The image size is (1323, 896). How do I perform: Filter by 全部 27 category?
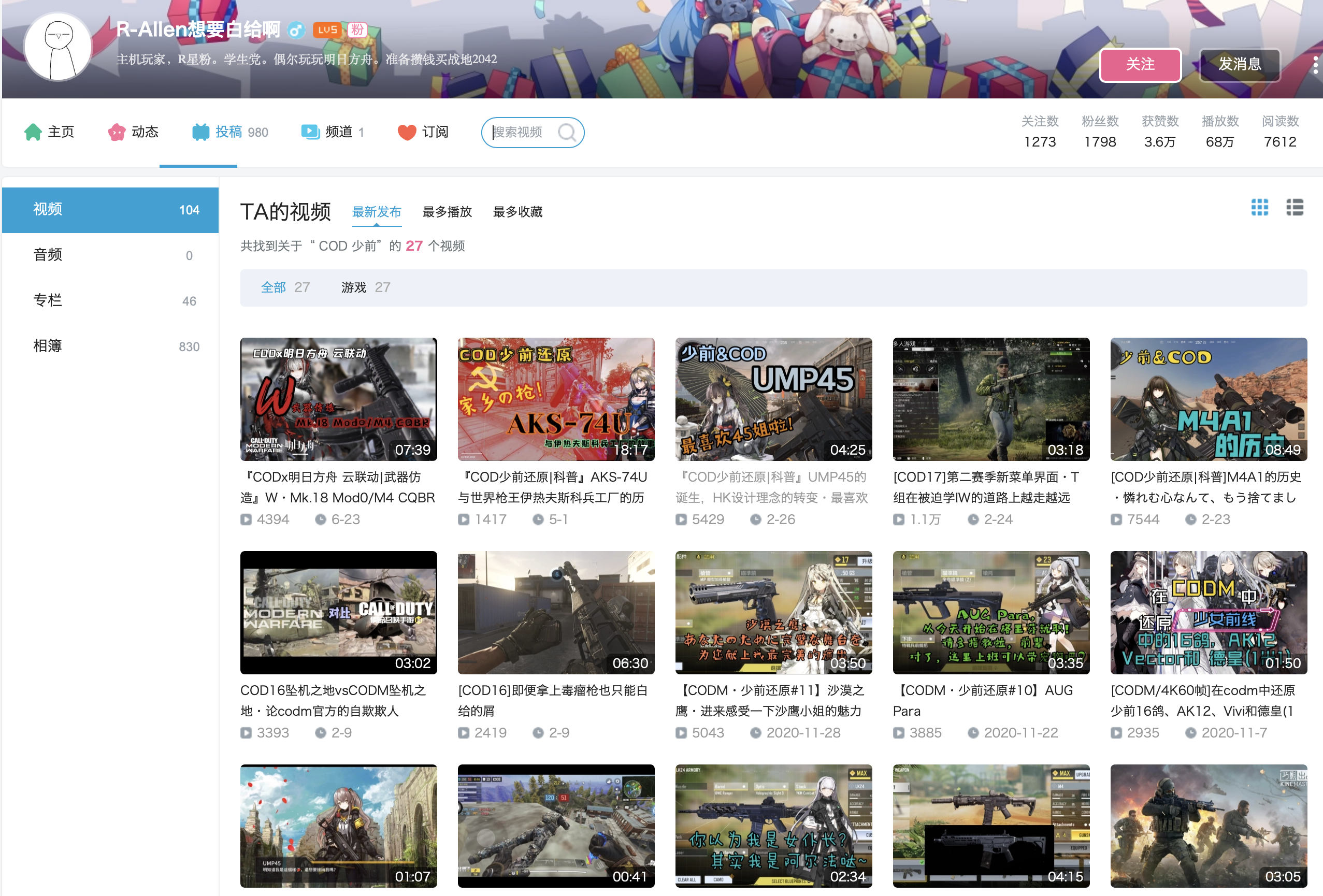click(x=285, y=287)
